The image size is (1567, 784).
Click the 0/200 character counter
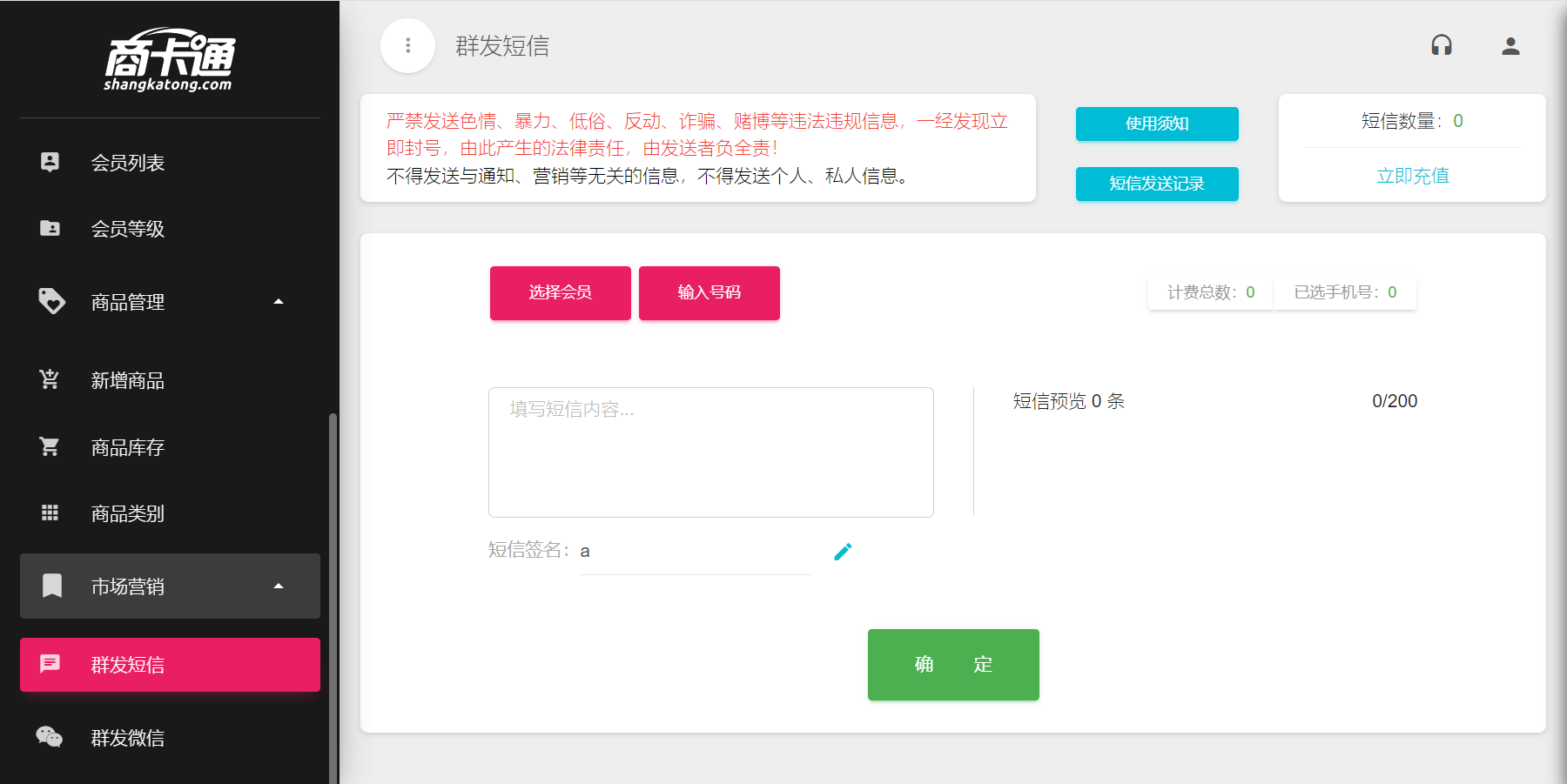click(x=1395, y=401)
